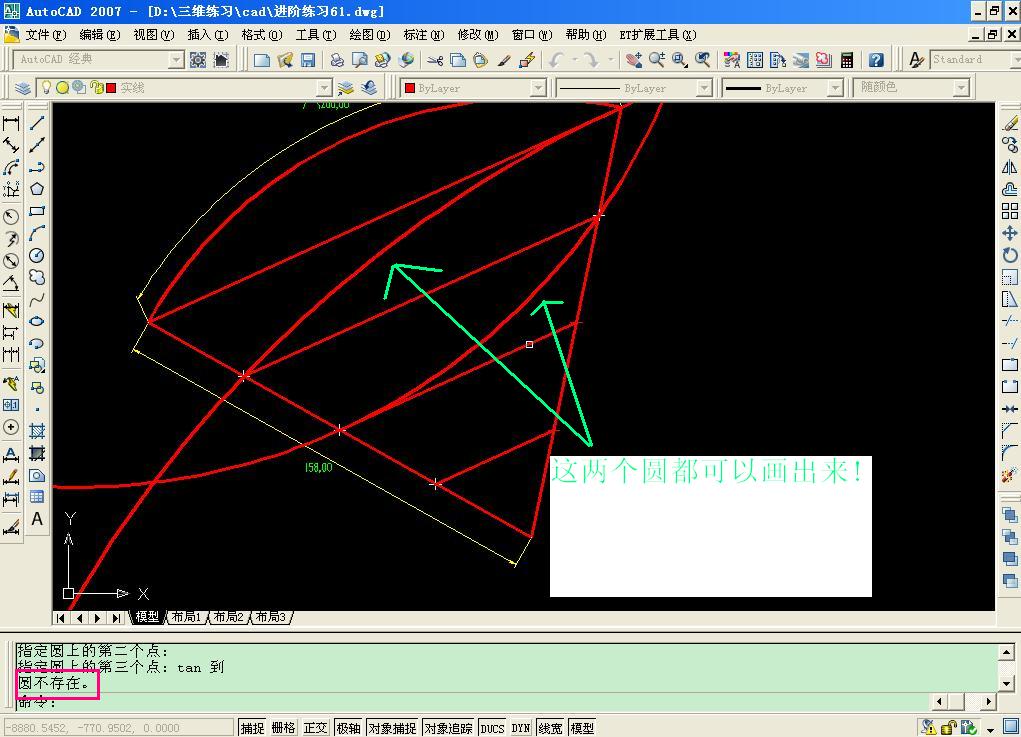Toggle the 极轴 polar tracking
This screenshot has width=1021, height=737.
[348, 728]
